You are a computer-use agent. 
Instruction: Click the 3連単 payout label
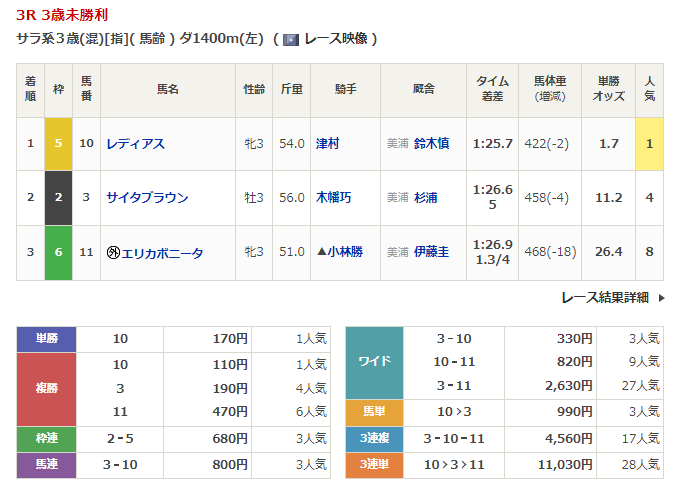[x=374, y=464]
